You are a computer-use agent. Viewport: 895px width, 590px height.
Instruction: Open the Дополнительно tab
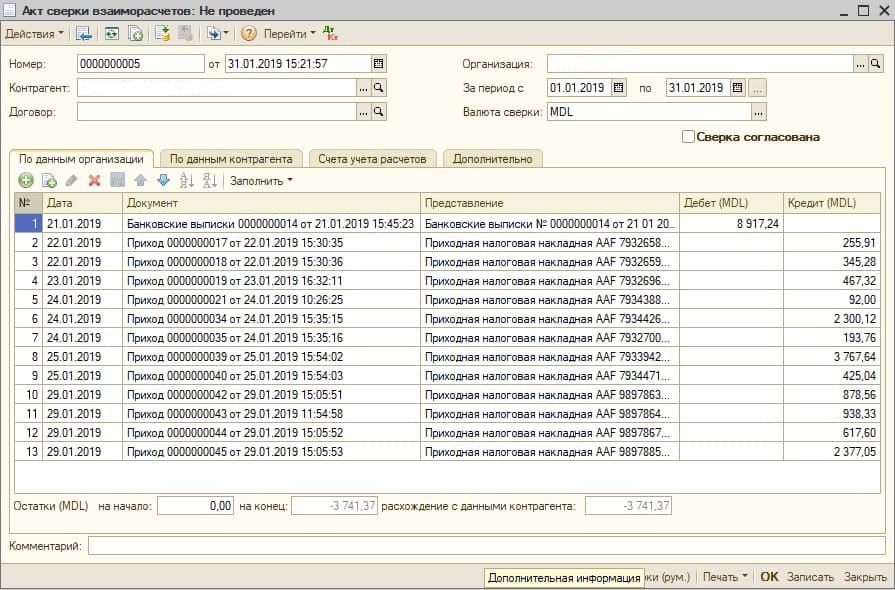pos(493,159)
